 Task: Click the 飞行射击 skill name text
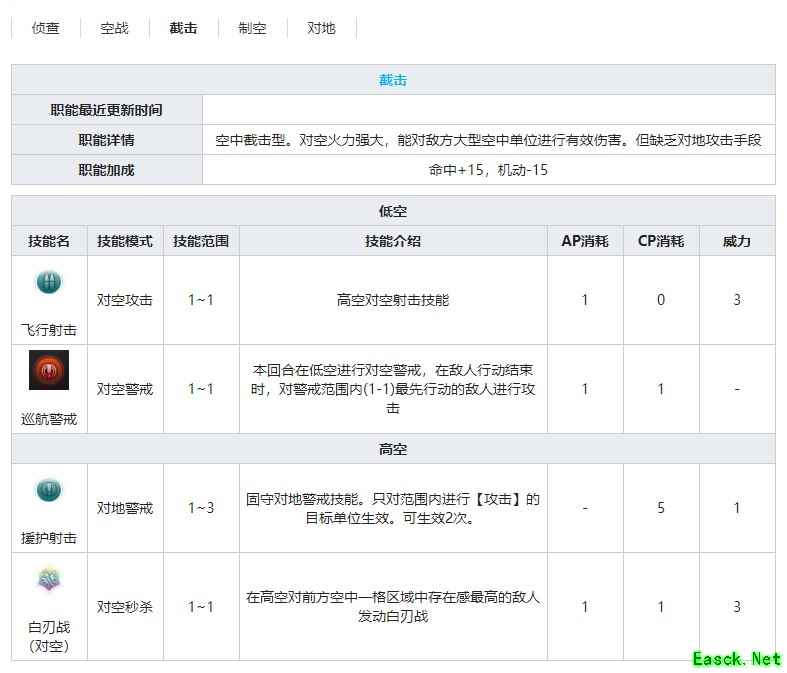(49, 329)
